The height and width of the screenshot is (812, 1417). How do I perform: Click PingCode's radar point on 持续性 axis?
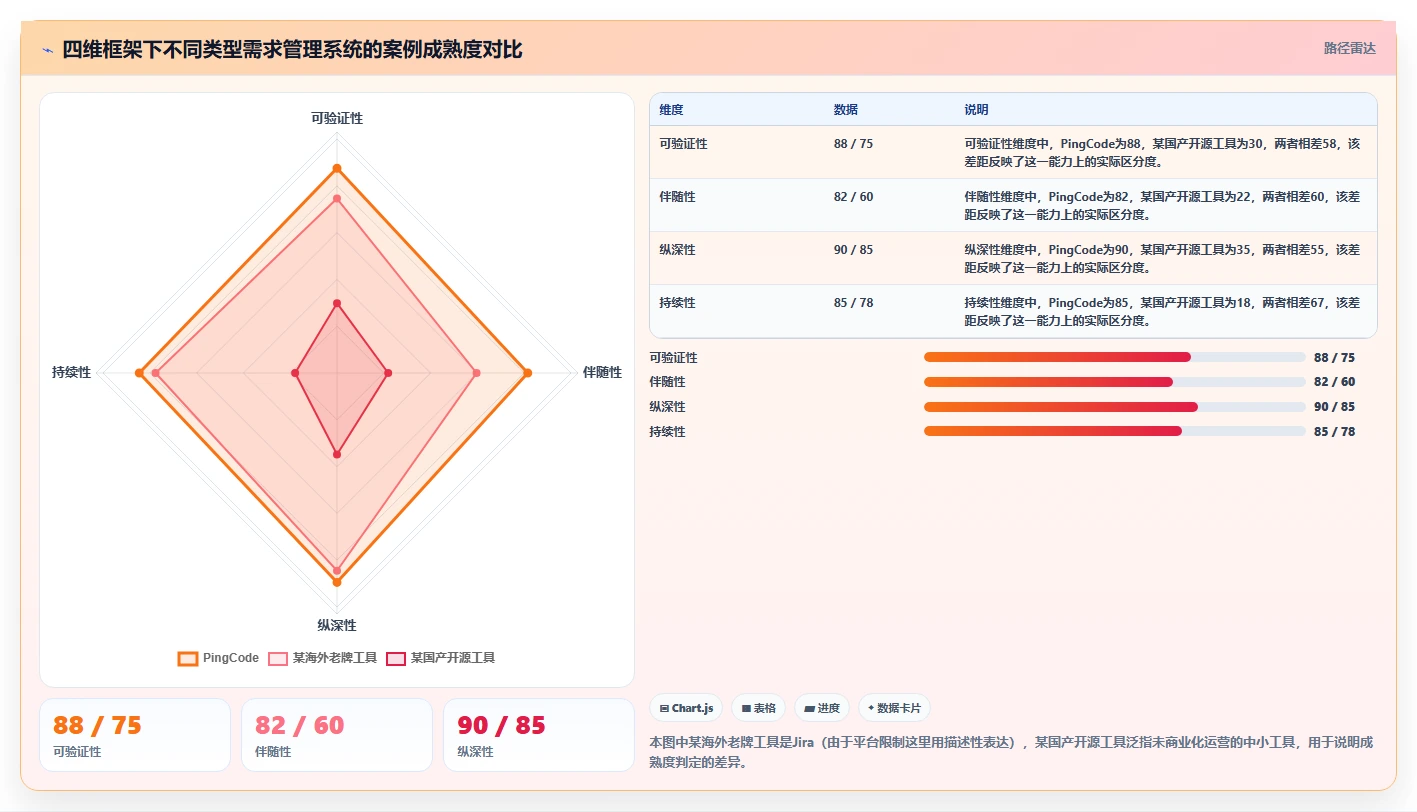(139, 373)
